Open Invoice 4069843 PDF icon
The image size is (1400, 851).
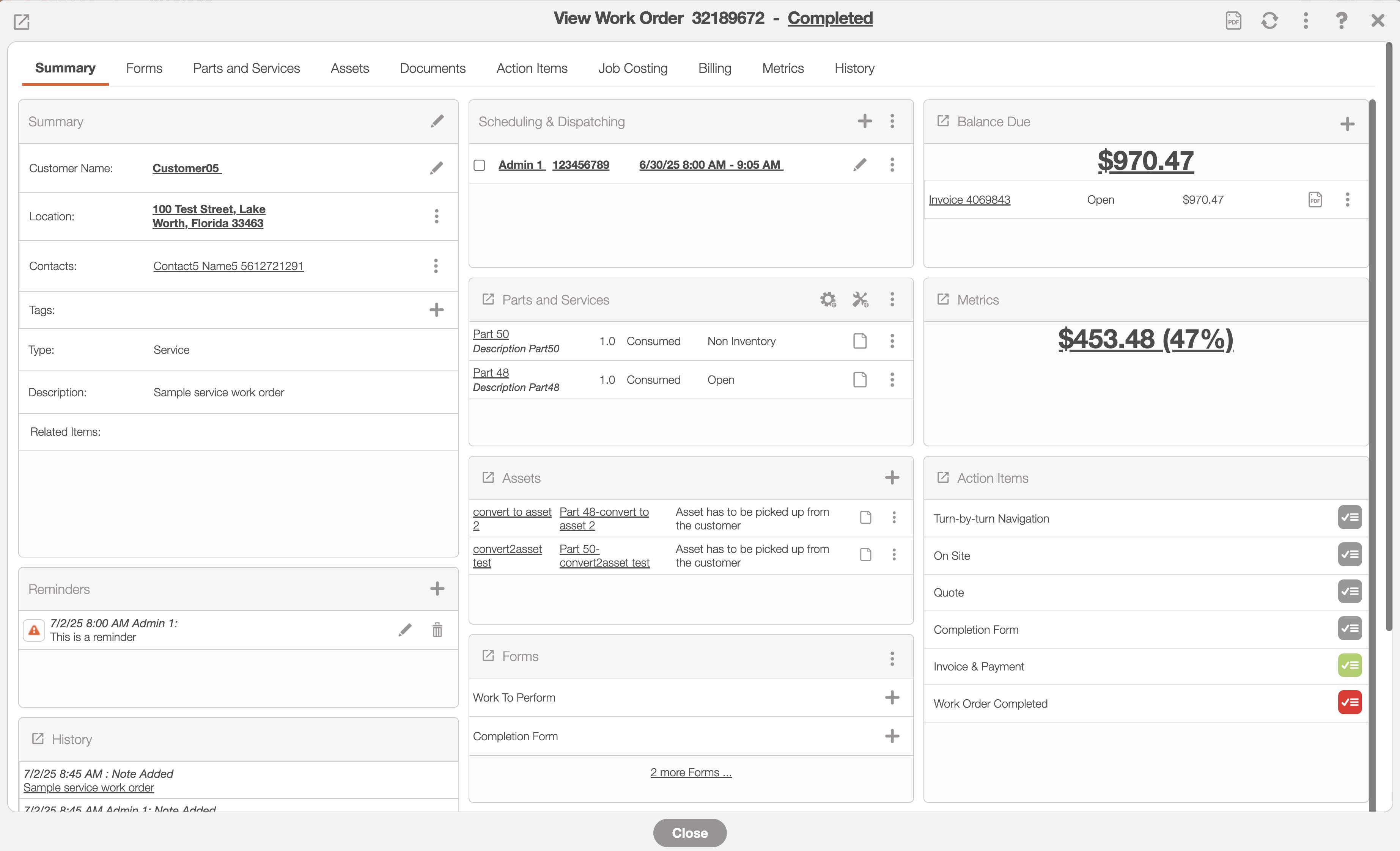(1315, 199)
